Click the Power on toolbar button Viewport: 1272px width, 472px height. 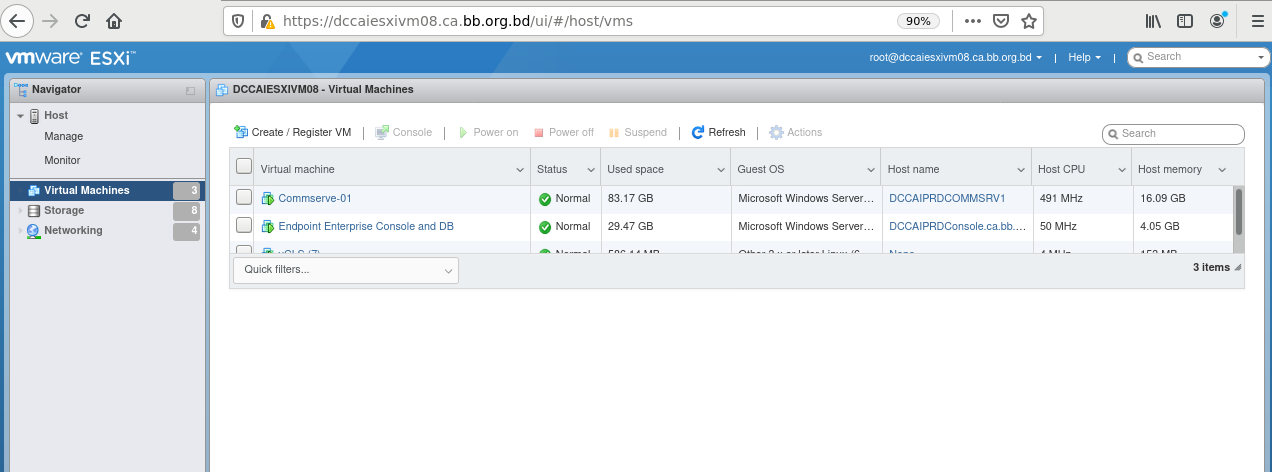point(488,132)
